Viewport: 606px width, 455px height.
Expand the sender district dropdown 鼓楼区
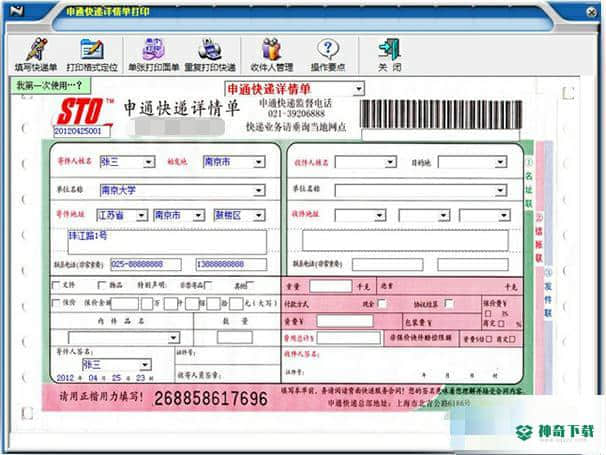coord(259,215)
